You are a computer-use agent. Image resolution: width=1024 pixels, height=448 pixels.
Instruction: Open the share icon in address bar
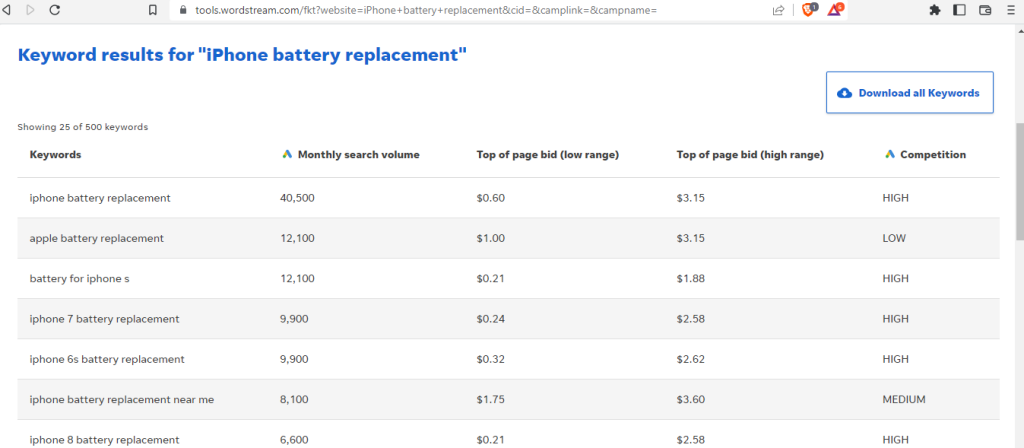coord(778,10)
